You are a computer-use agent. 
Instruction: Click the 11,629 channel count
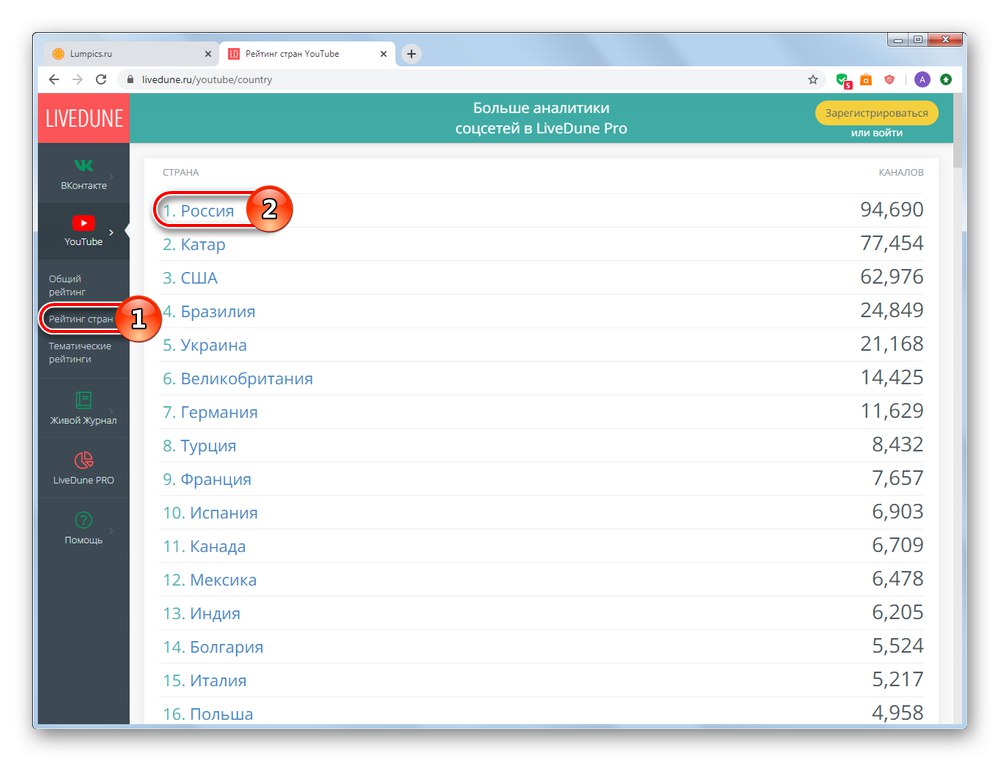tap(892, 411)
